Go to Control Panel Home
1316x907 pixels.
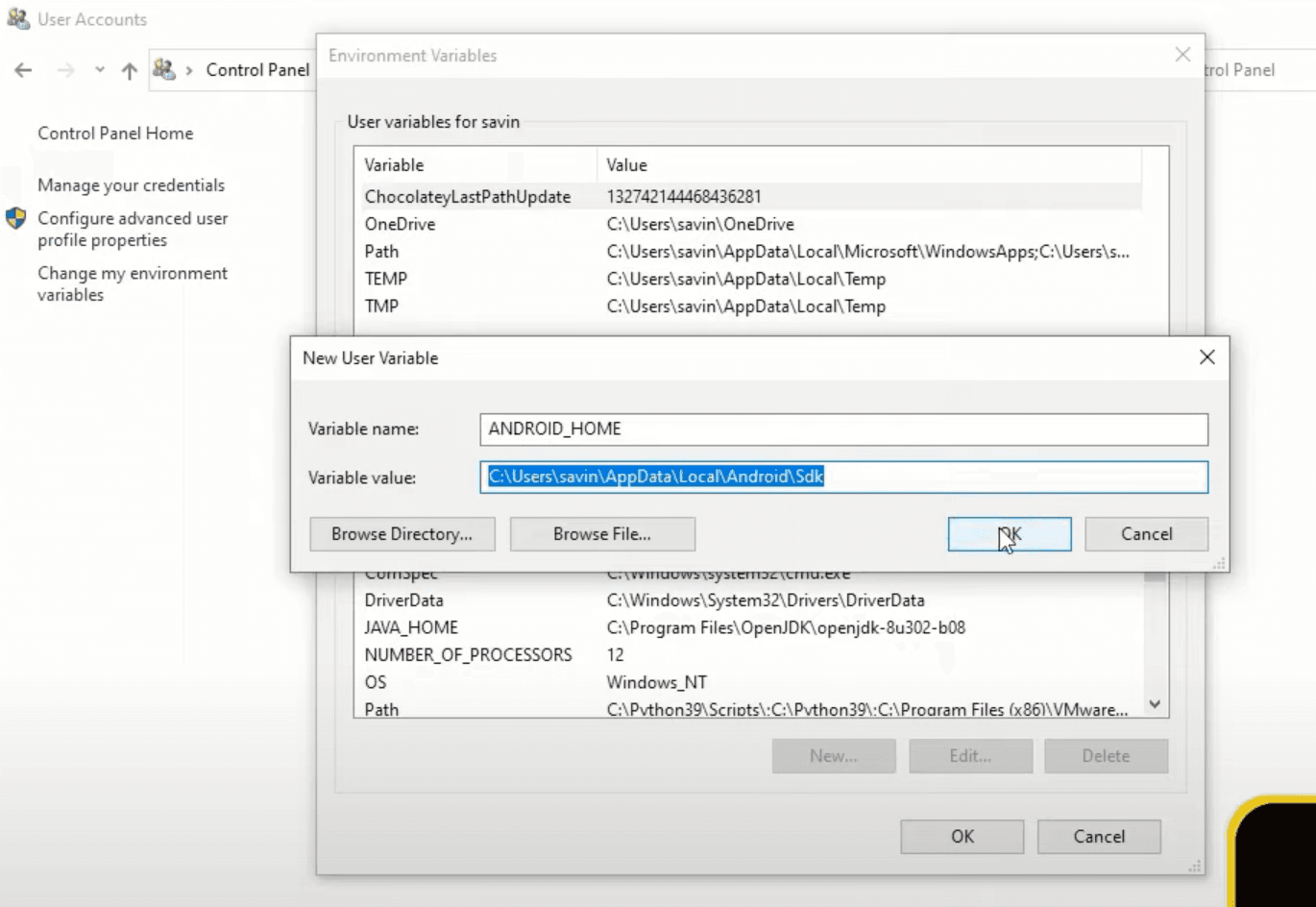tap(114, 133)
